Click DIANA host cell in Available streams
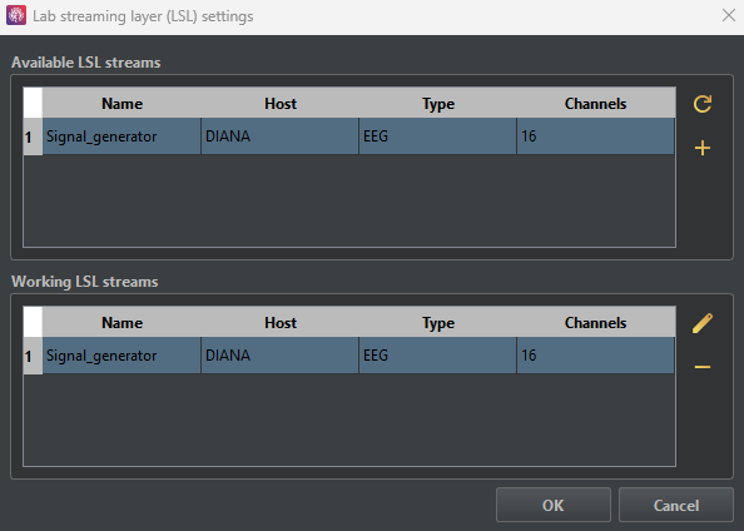The height and width of the screenshot is (531, 744). click(280, 137)
